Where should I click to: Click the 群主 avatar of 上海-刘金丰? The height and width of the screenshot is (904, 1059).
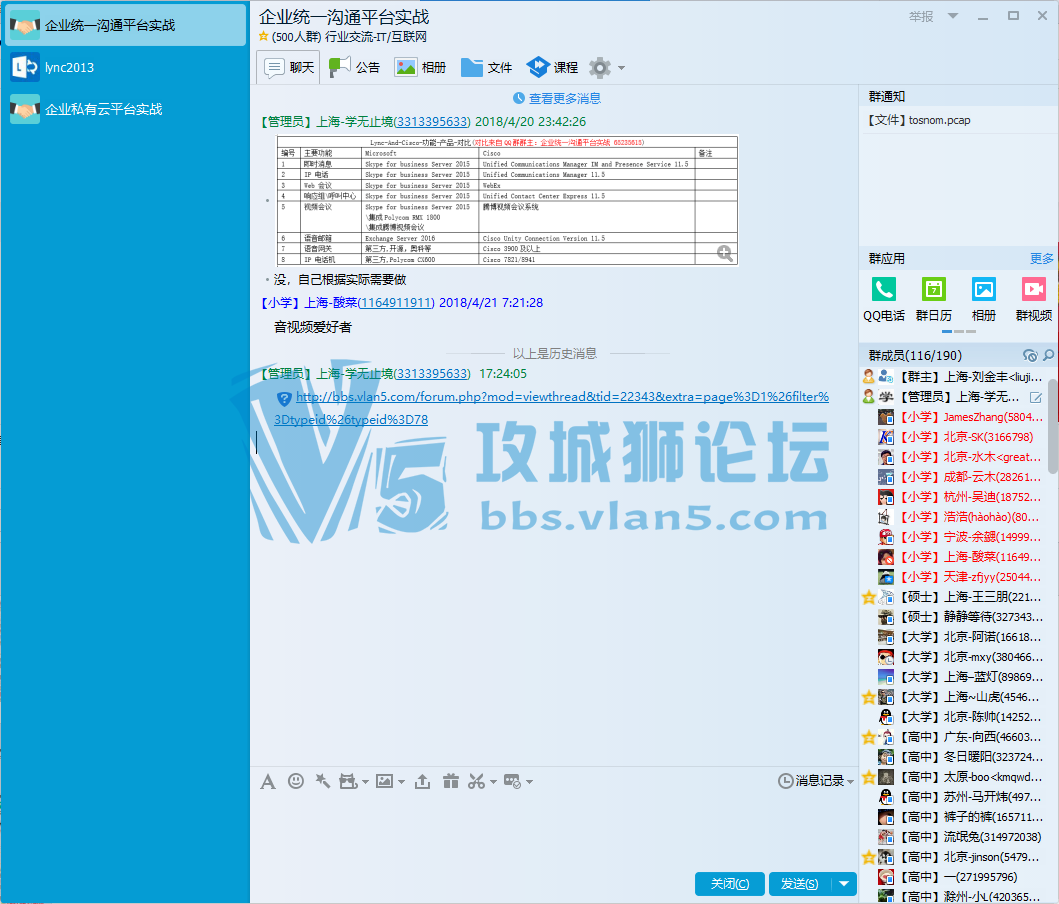(886, 377)
